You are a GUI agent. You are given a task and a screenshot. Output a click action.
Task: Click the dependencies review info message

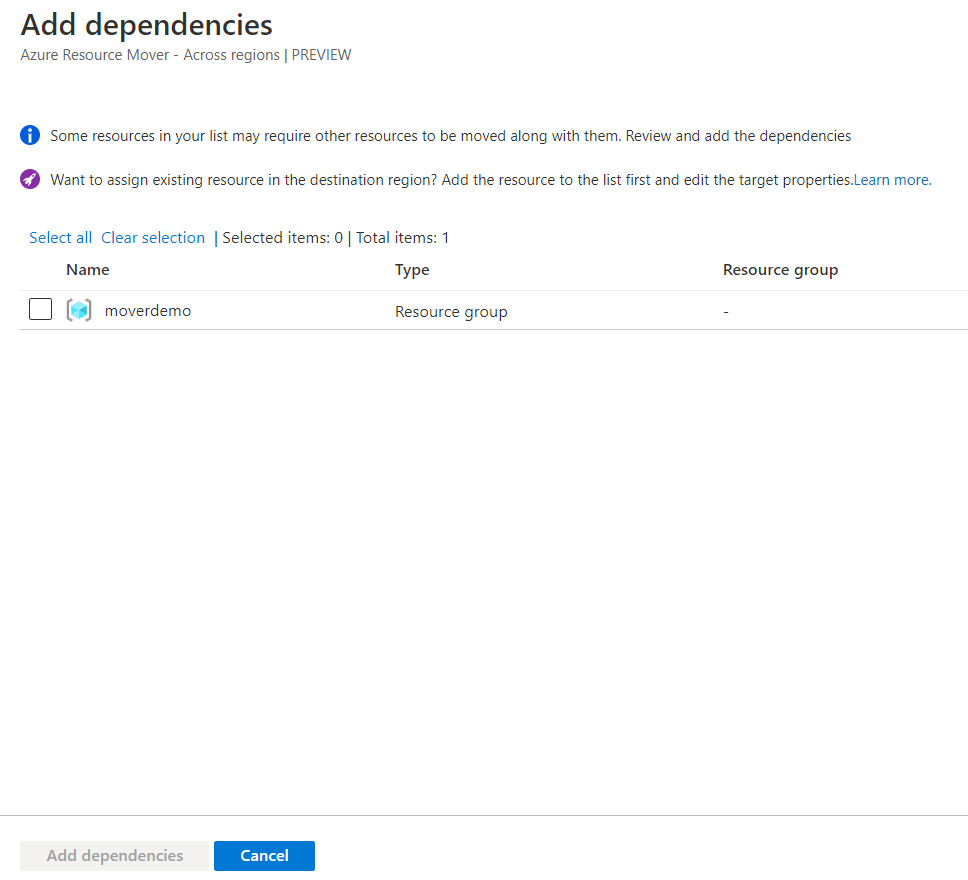pyautogui.click(x=450, y=136)
